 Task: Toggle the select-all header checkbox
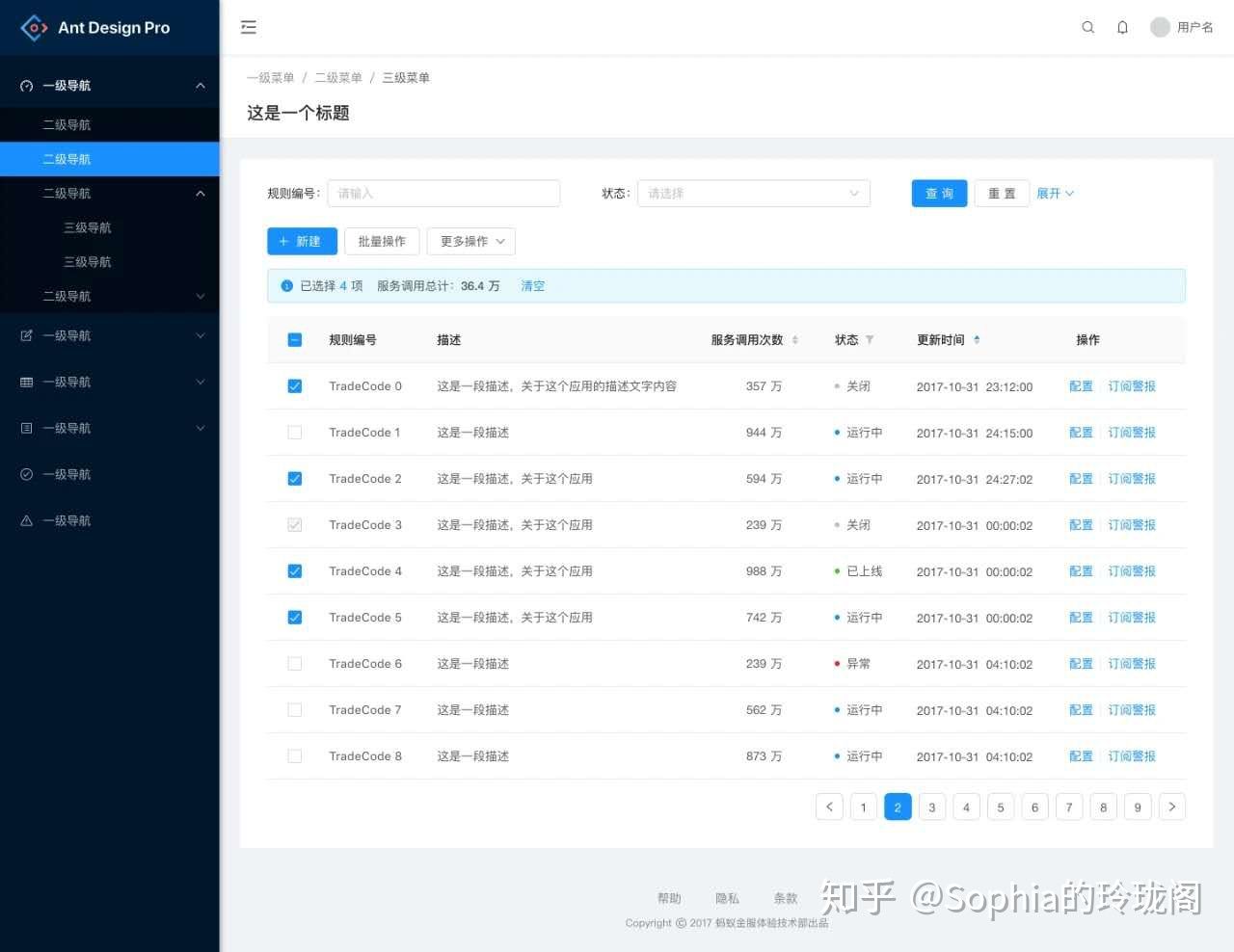pos(294,339)
